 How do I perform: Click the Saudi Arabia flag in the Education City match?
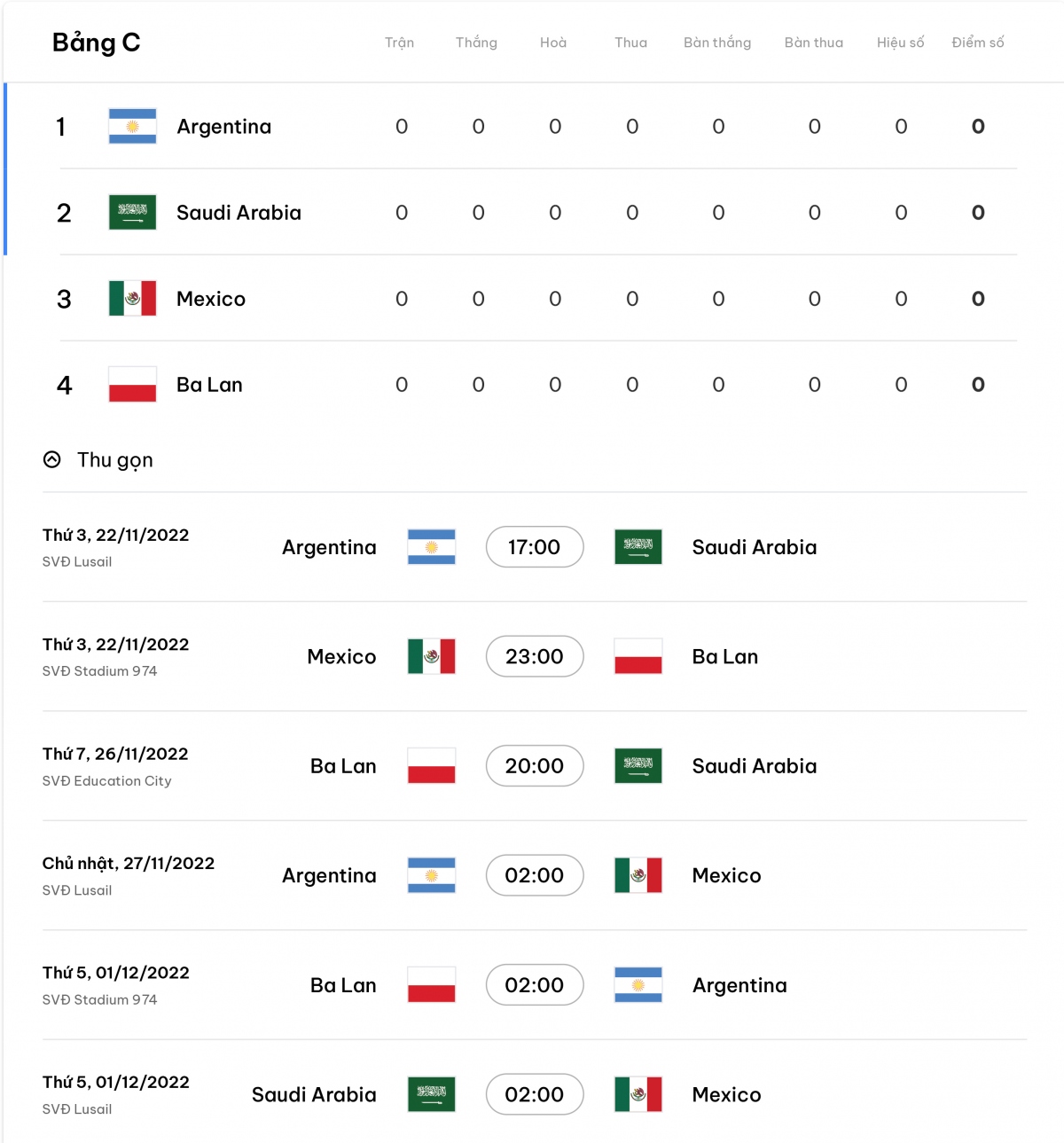tap(638, 766)
